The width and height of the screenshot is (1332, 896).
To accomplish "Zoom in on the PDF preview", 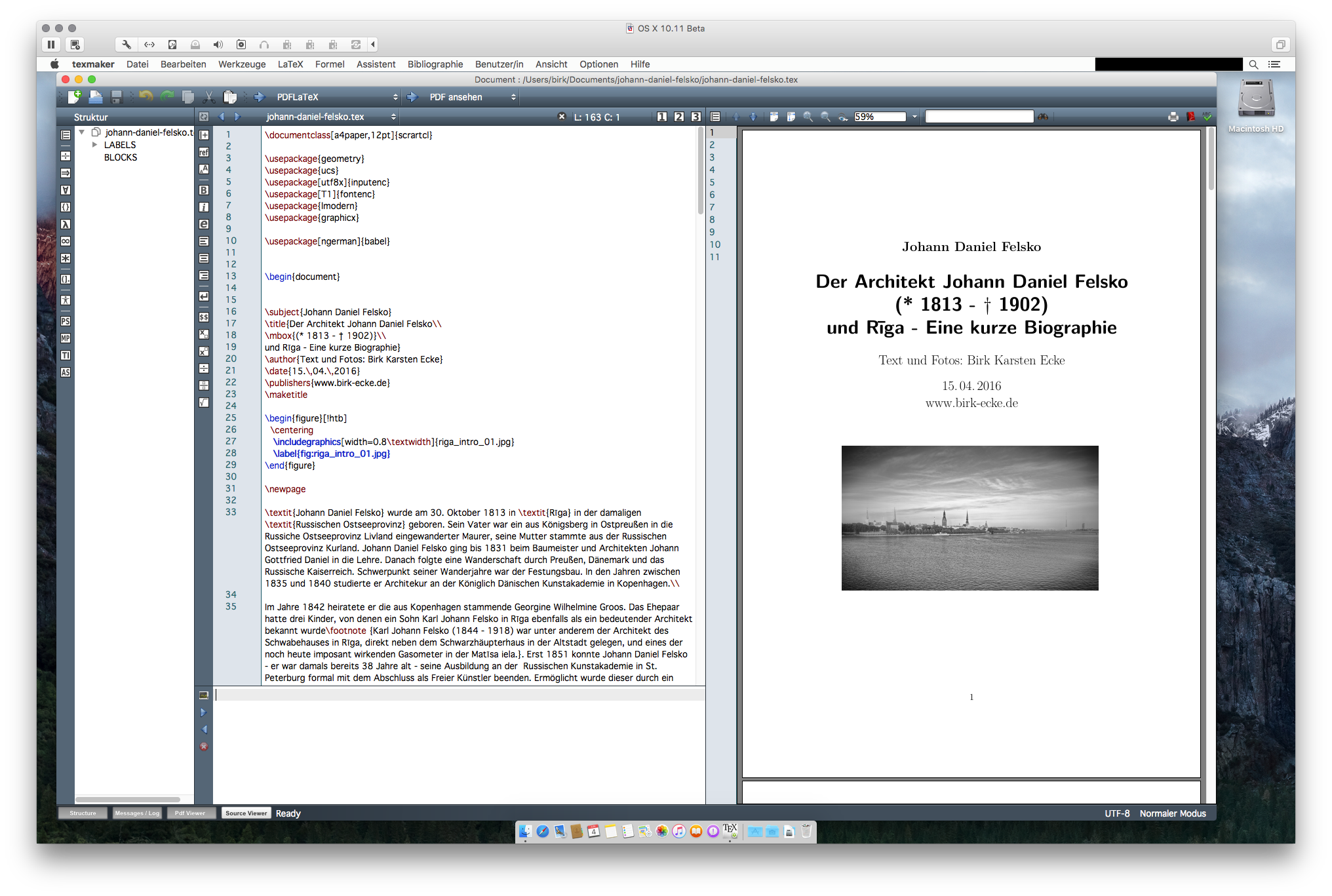I will pos(808,117).
